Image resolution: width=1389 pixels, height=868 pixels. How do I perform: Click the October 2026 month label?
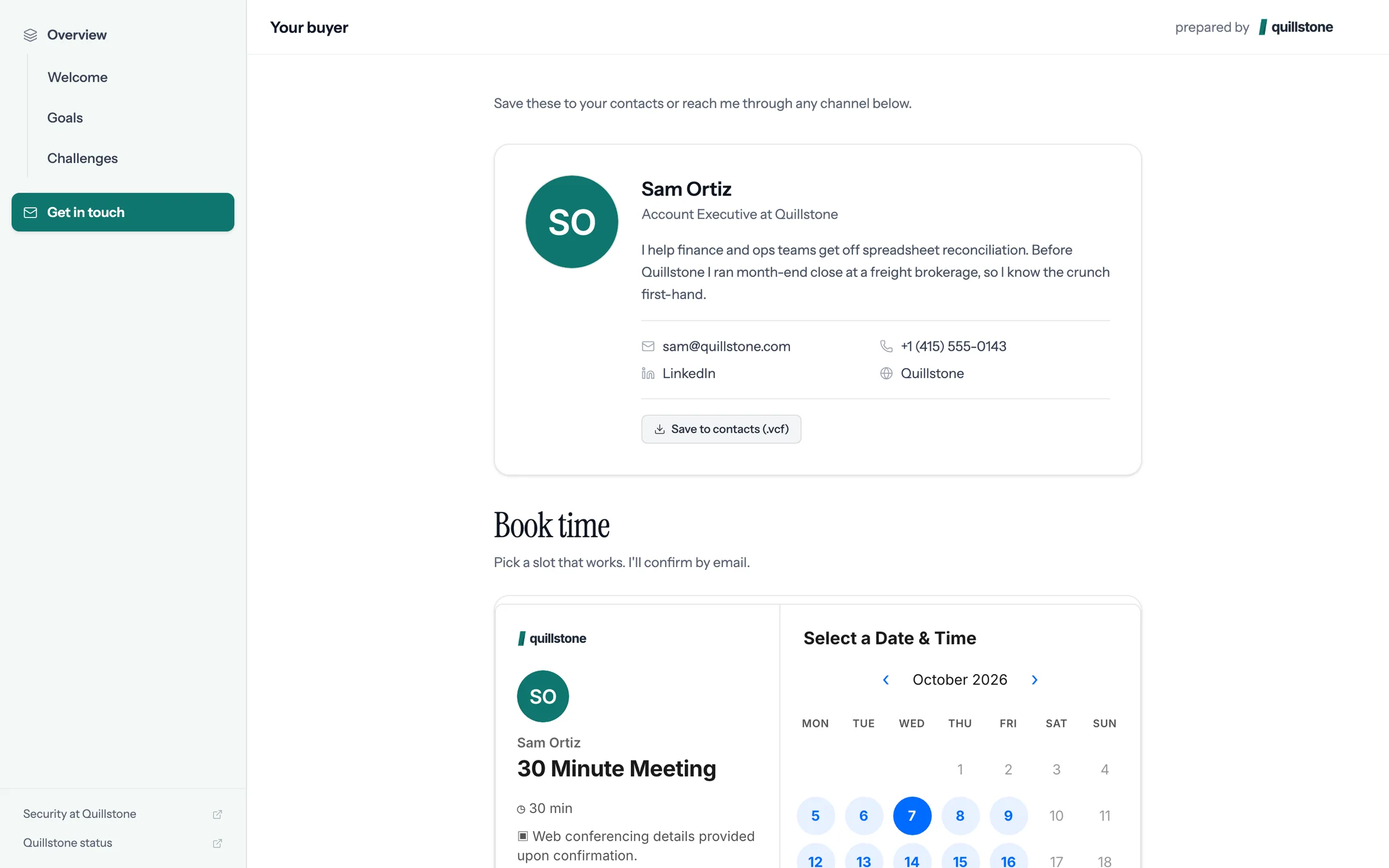(960, 679)
